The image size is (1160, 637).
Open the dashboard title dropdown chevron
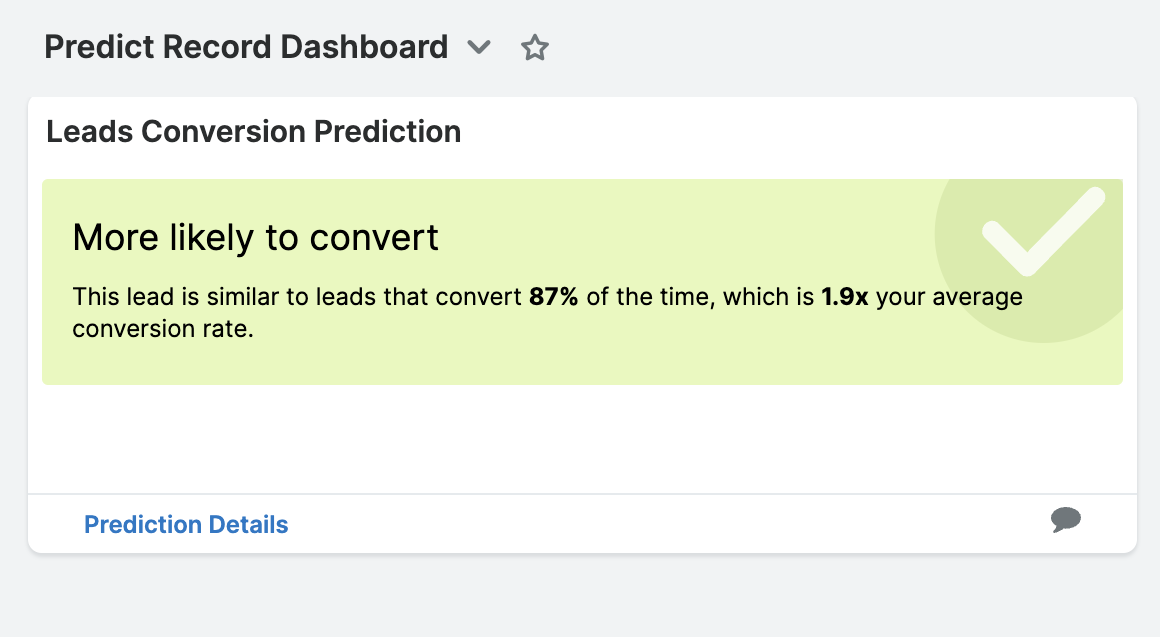480,47
